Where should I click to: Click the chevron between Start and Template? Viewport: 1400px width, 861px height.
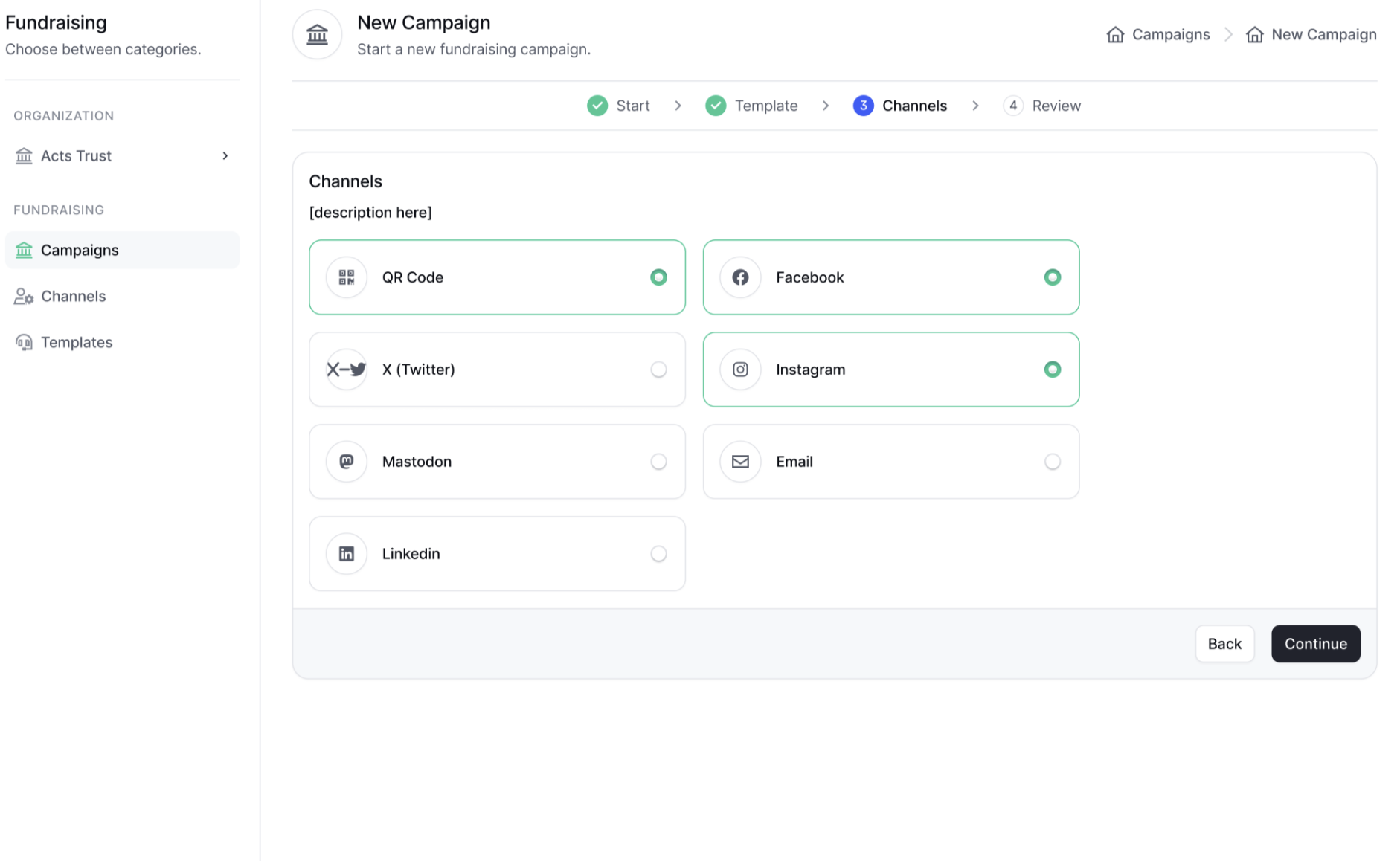tap(678, 106)
